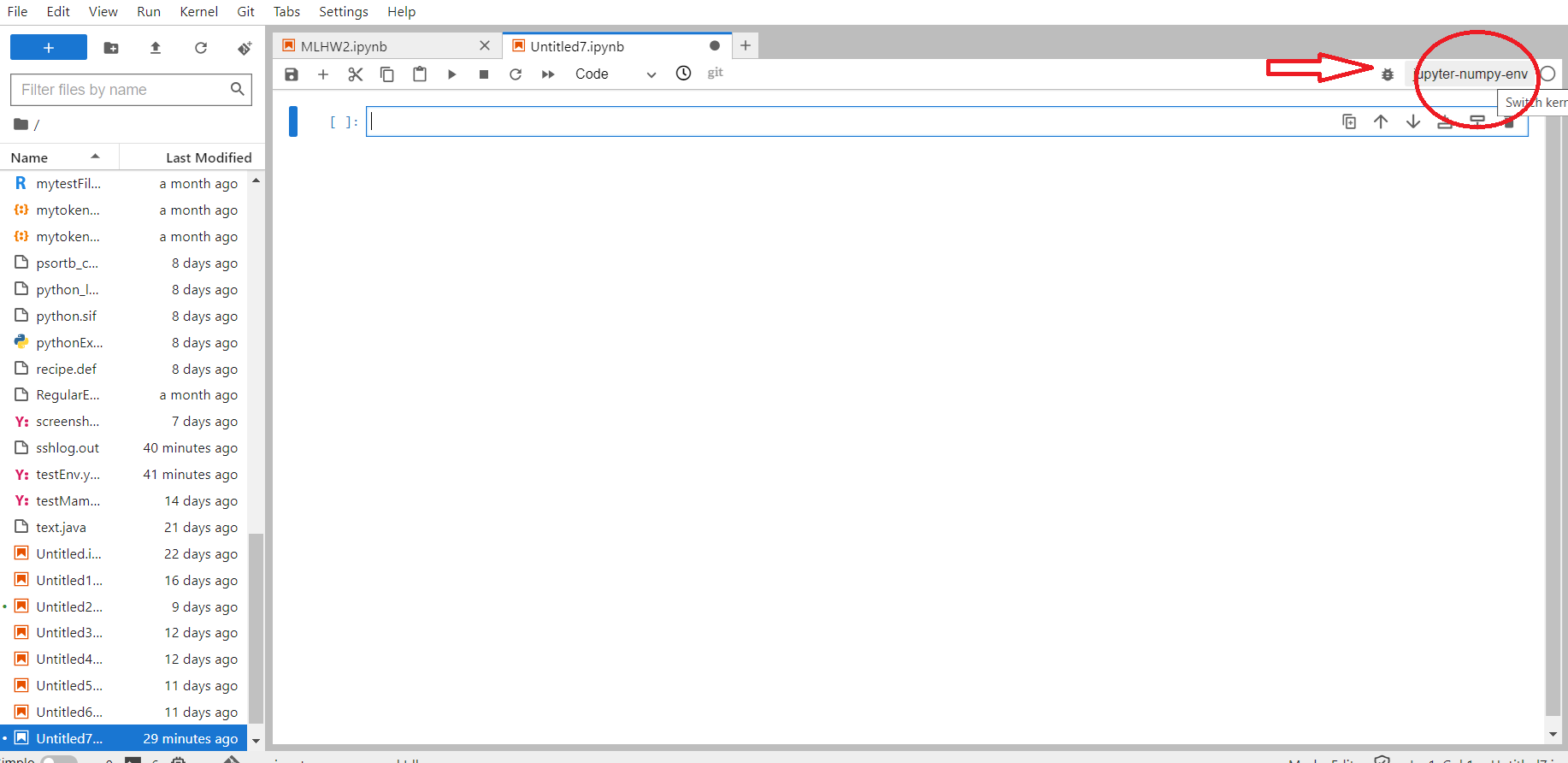Run the selected cell with play icon

[451, 74]
